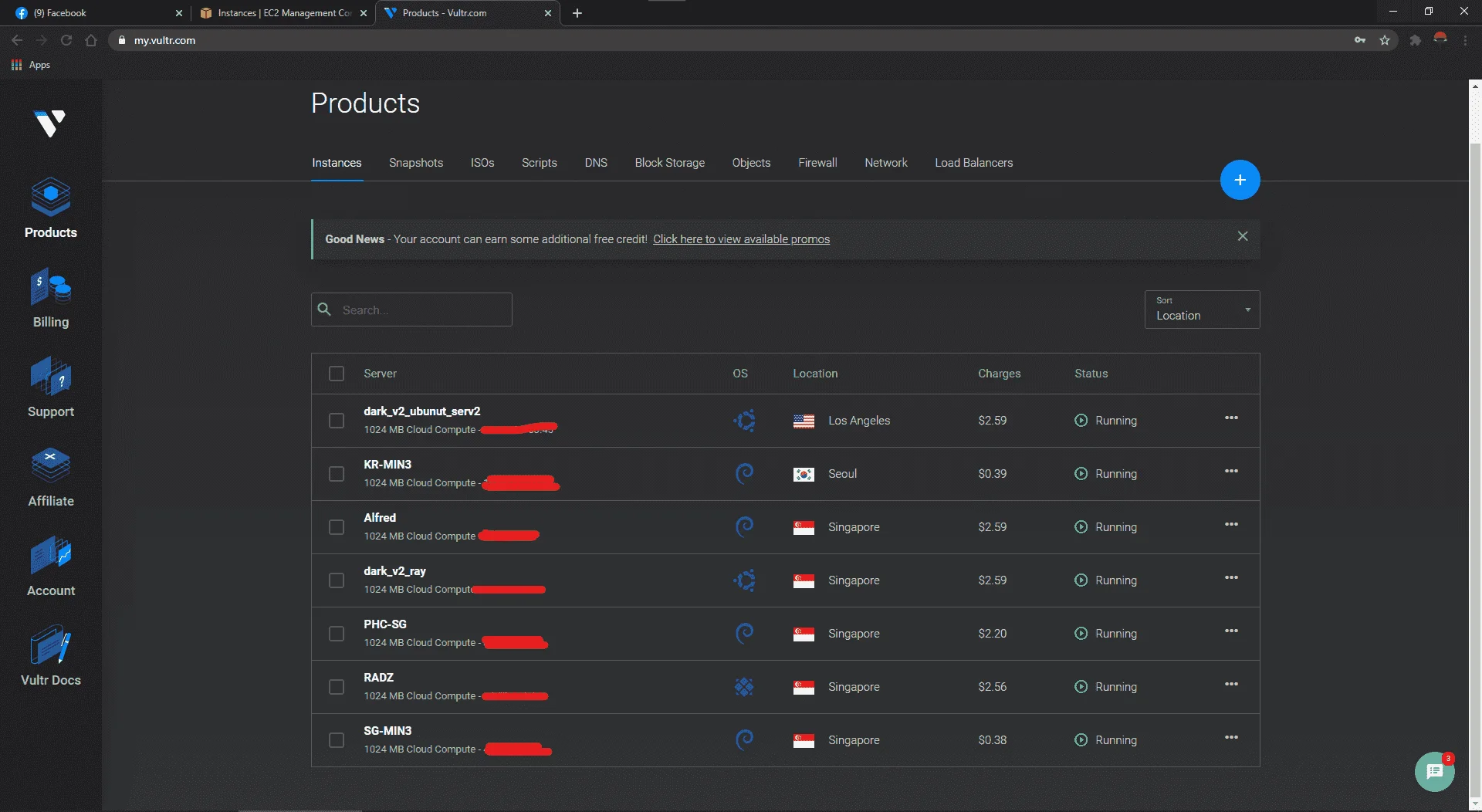Viewport: 1482px width, 812px height.
Task: Toggle the select-all servers checkbox
Action: coord(337,374)
